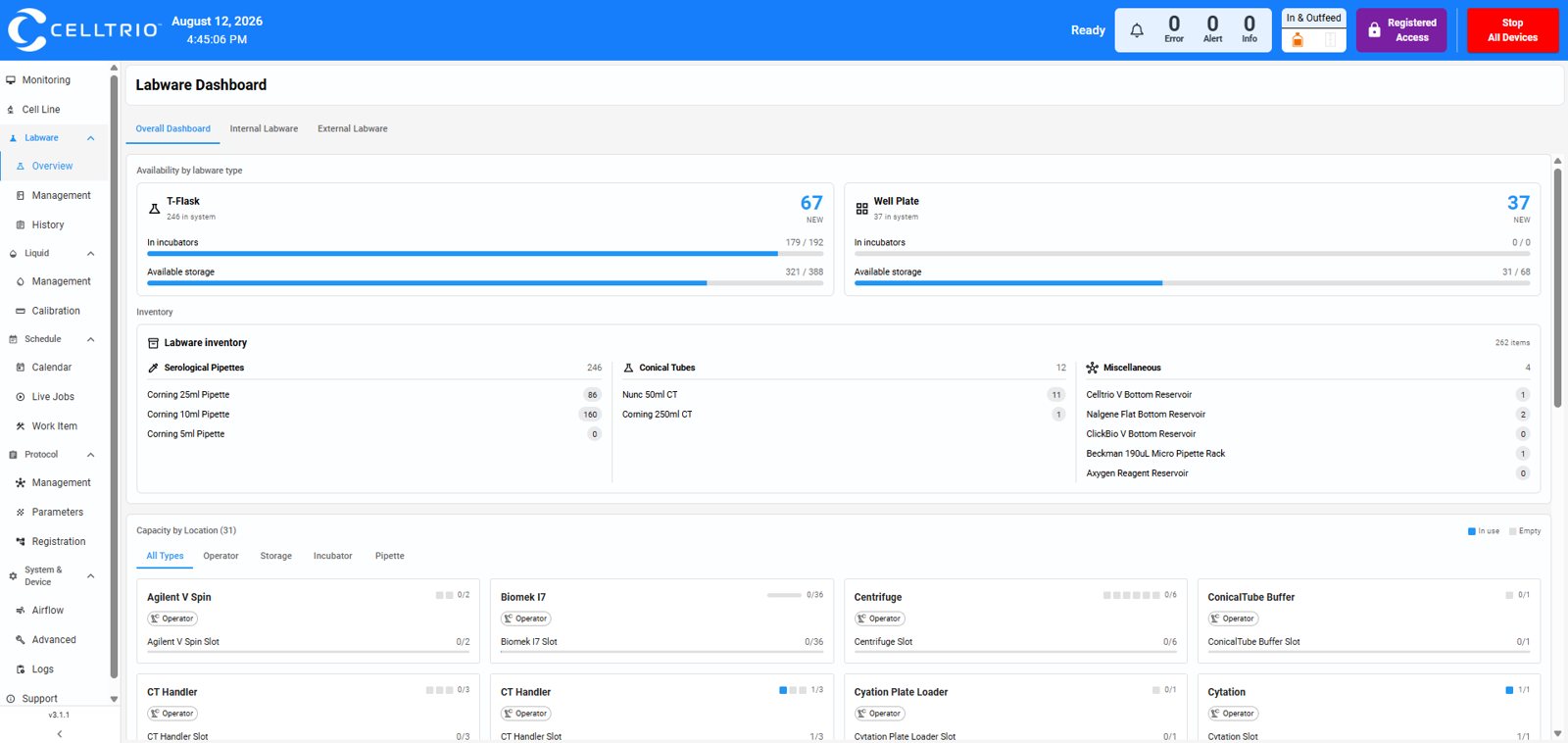Image resolution: width=1568 pixels, height=743 pixels.
Task: Click Beckman 190uL Micro Pipette Rack row
Action: pyautogui.click(x=1308, y=454)
